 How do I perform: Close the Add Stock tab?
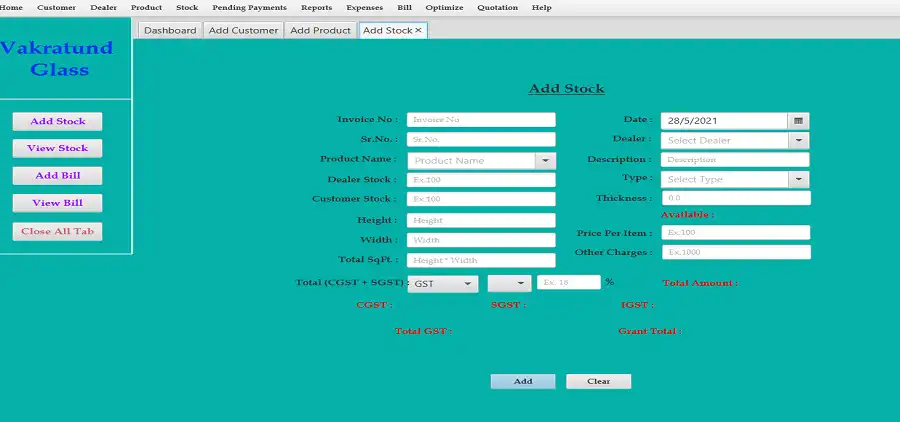[x=418, y=30]
